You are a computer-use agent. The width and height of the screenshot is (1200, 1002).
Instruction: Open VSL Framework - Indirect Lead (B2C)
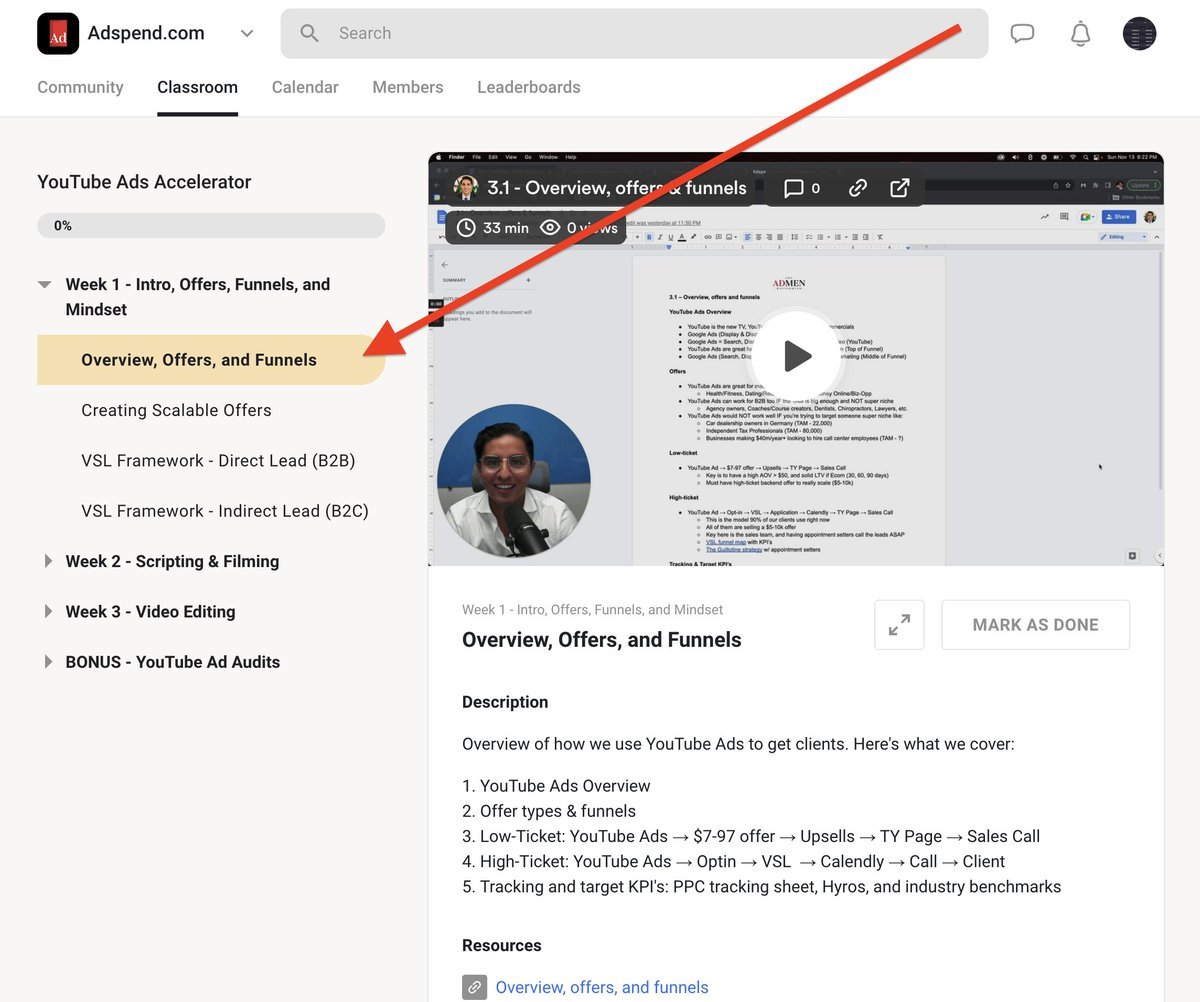[x=225, y=511]
